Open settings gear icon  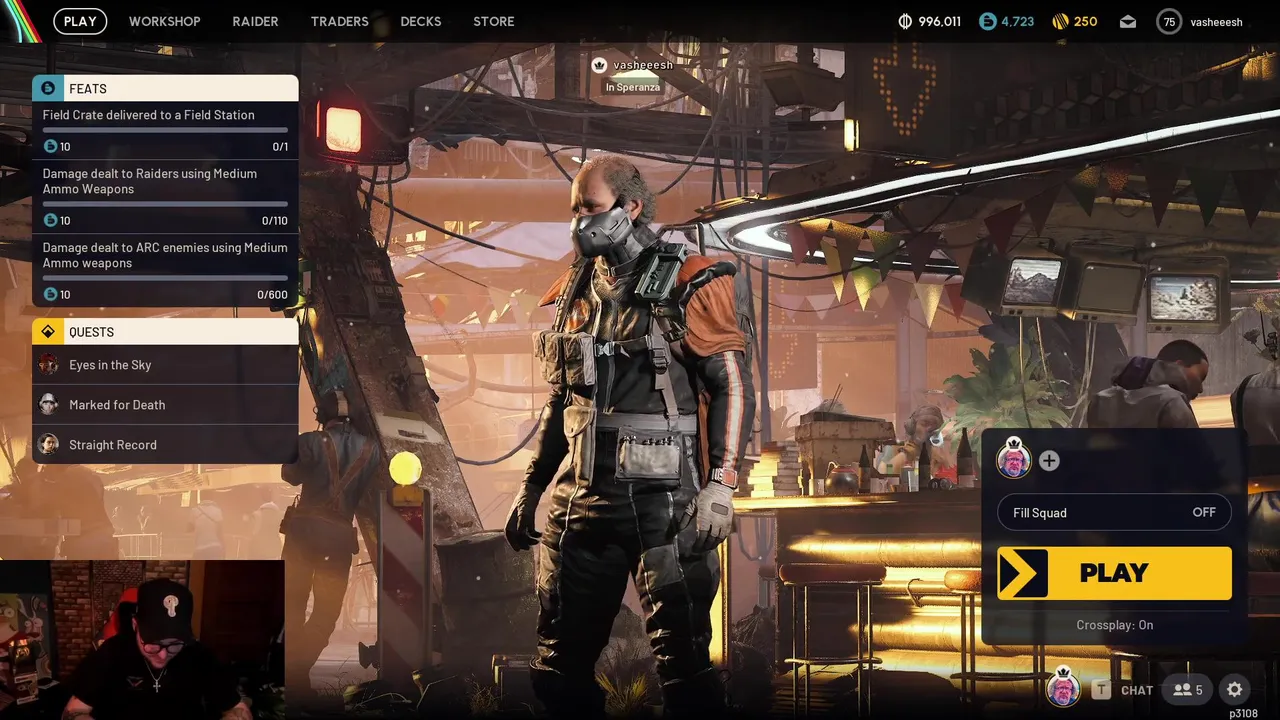(x=1235, y=689)
